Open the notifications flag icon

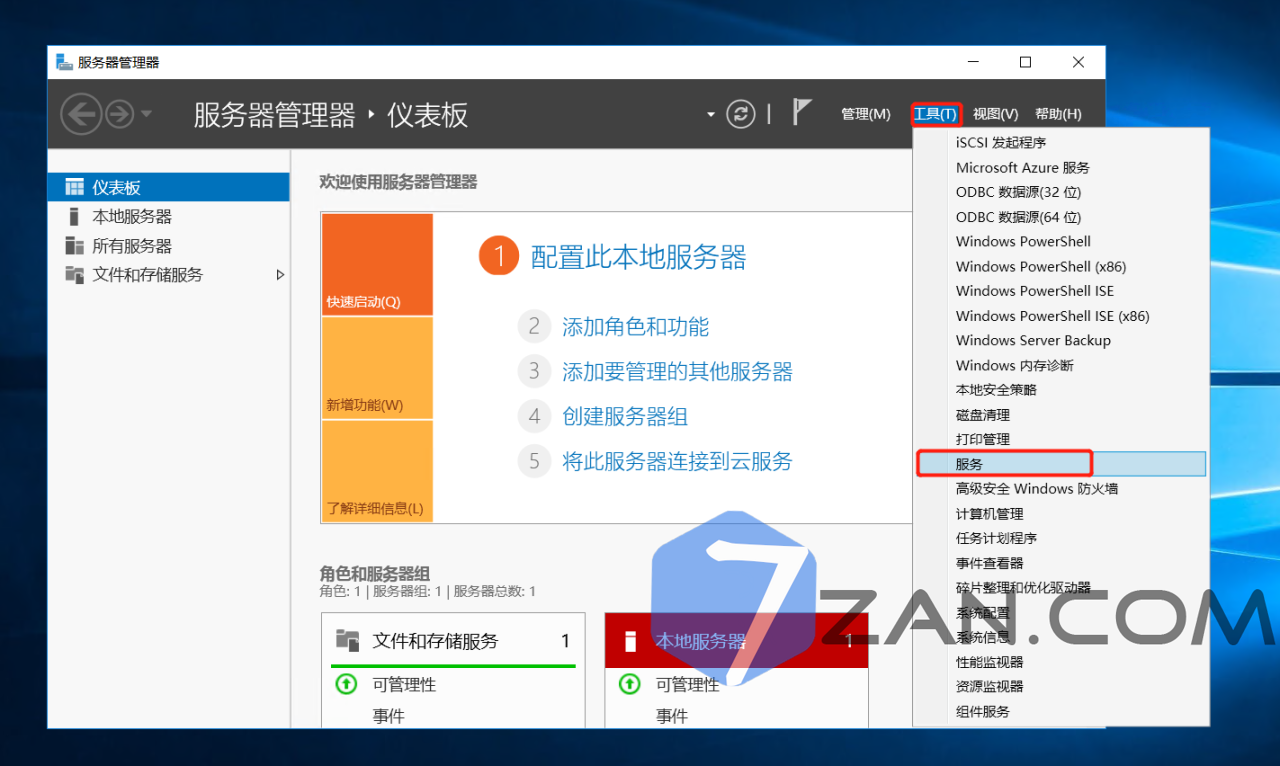click(x=801, y=112)
